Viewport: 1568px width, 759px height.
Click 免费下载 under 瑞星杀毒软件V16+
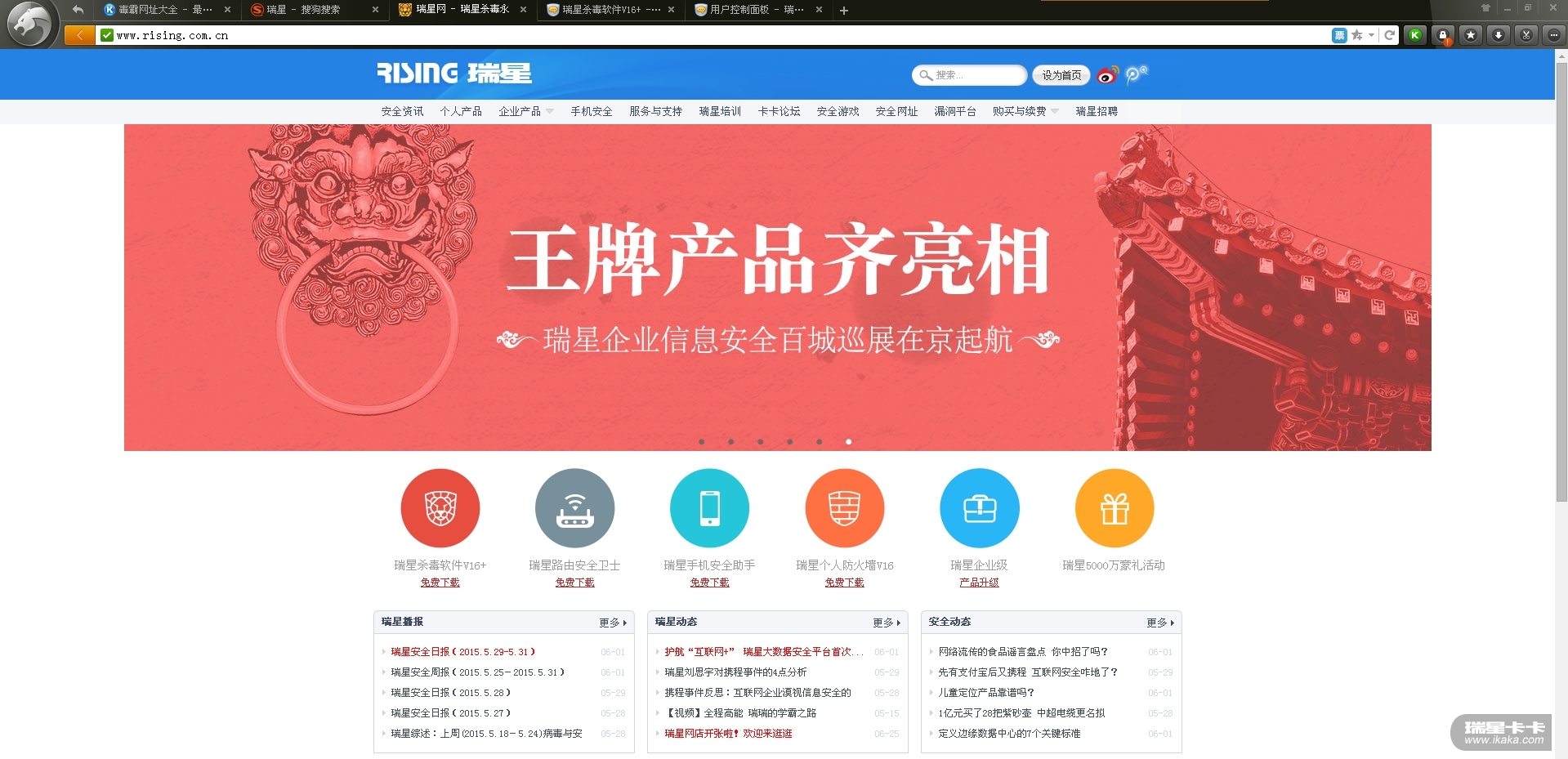pos(440,583)
